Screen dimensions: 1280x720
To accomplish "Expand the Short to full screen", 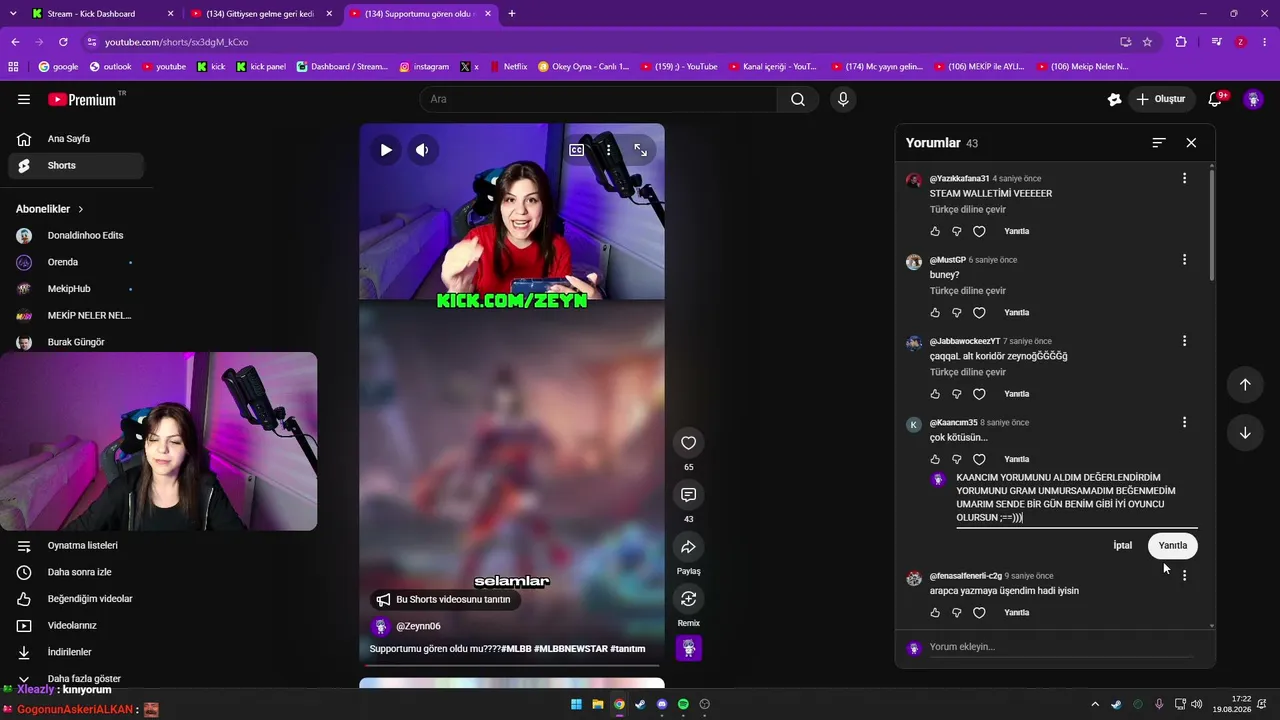I will pyautogui.click(x=641, y=150).
